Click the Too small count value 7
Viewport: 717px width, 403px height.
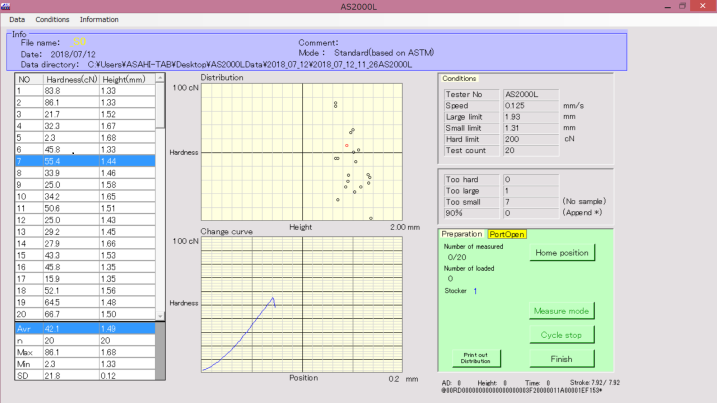[530, 202]
